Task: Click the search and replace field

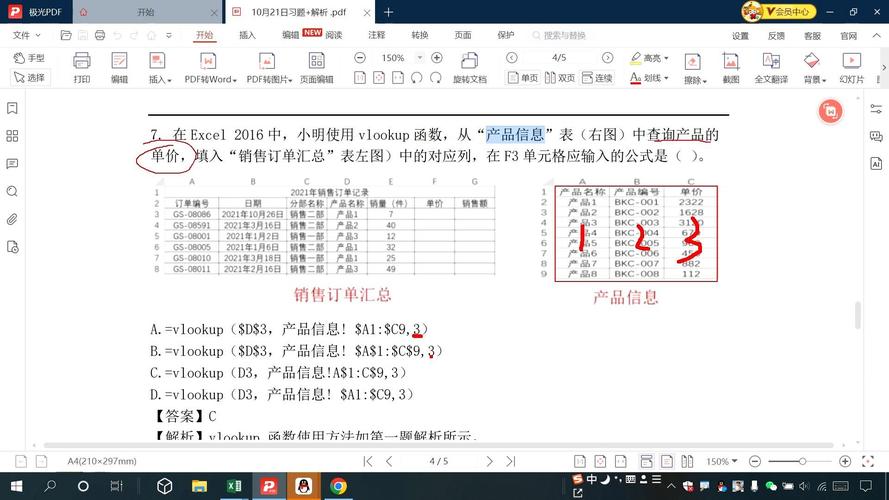Action: [x=564, y=35]
